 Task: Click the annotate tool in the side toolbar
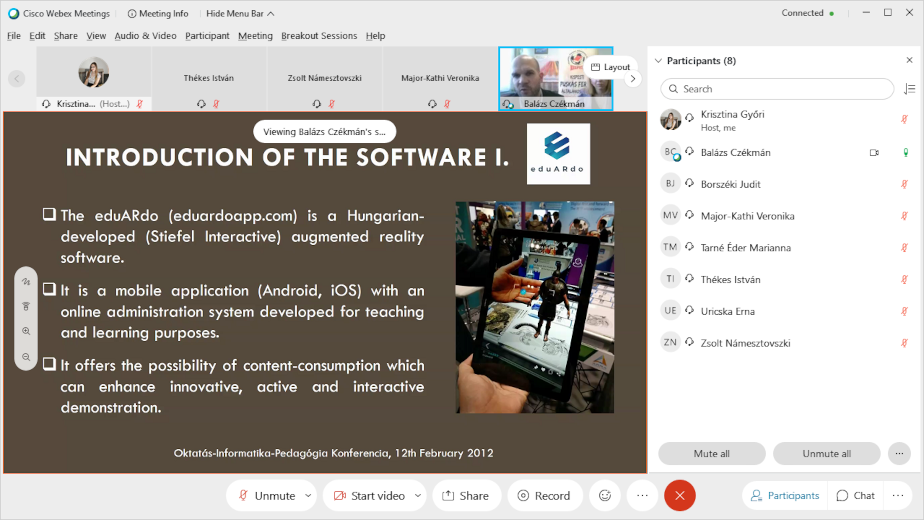coord(26,281)
